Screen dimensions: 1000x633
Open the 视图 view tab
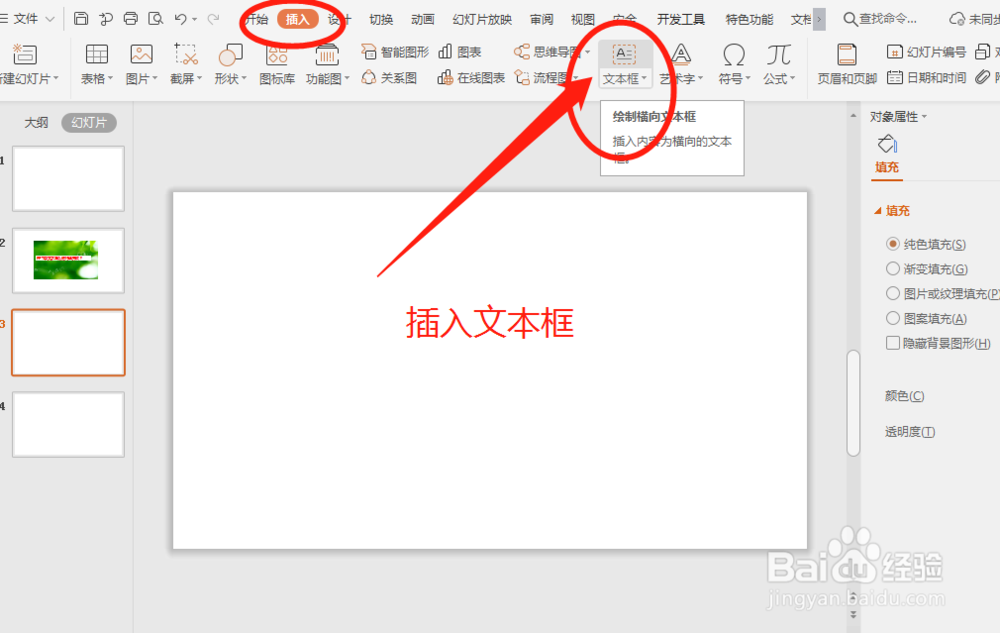point(583,20)
